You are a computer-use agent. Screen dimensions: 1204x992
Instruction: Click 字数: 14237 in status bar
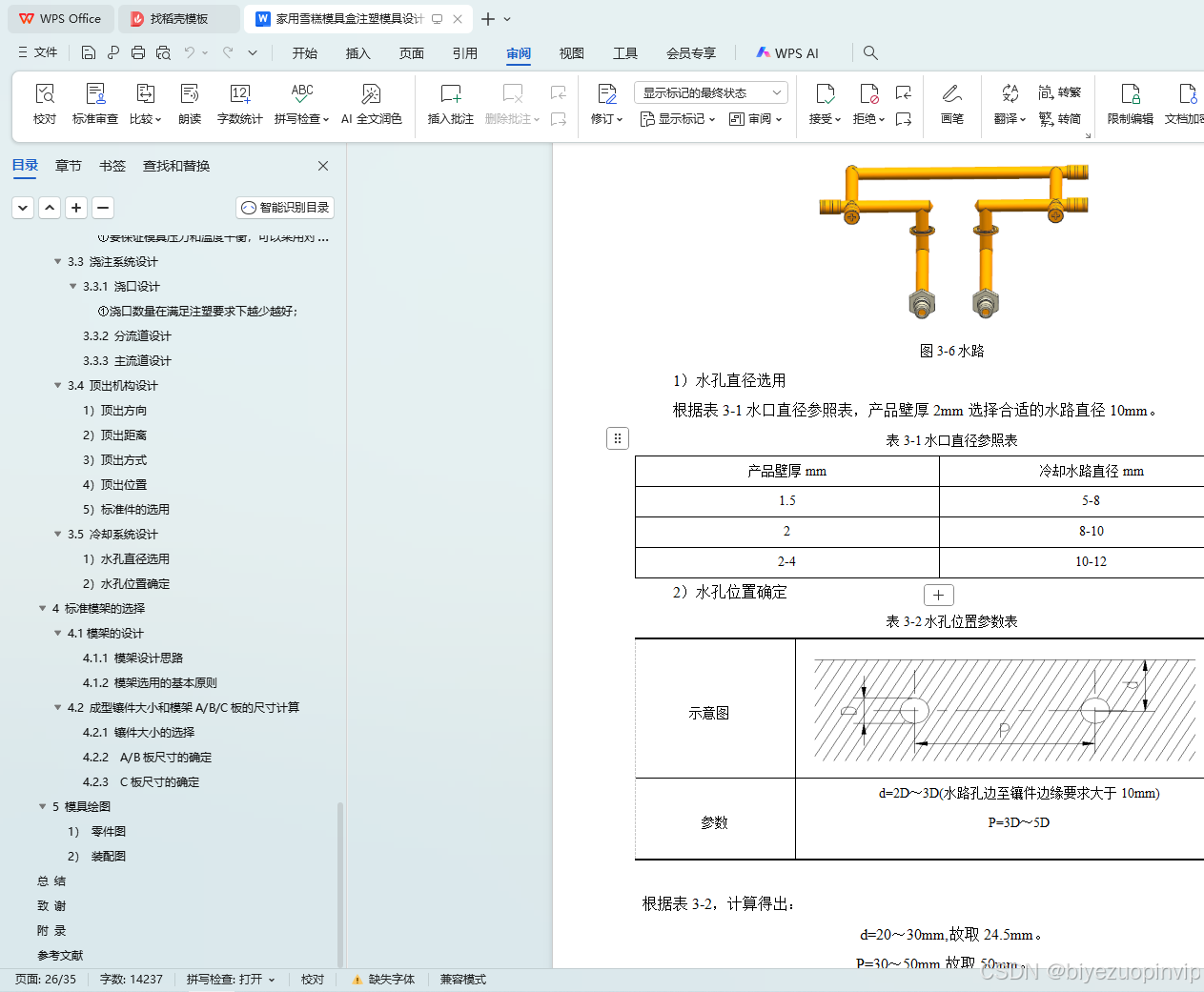(x=132, y=980)
